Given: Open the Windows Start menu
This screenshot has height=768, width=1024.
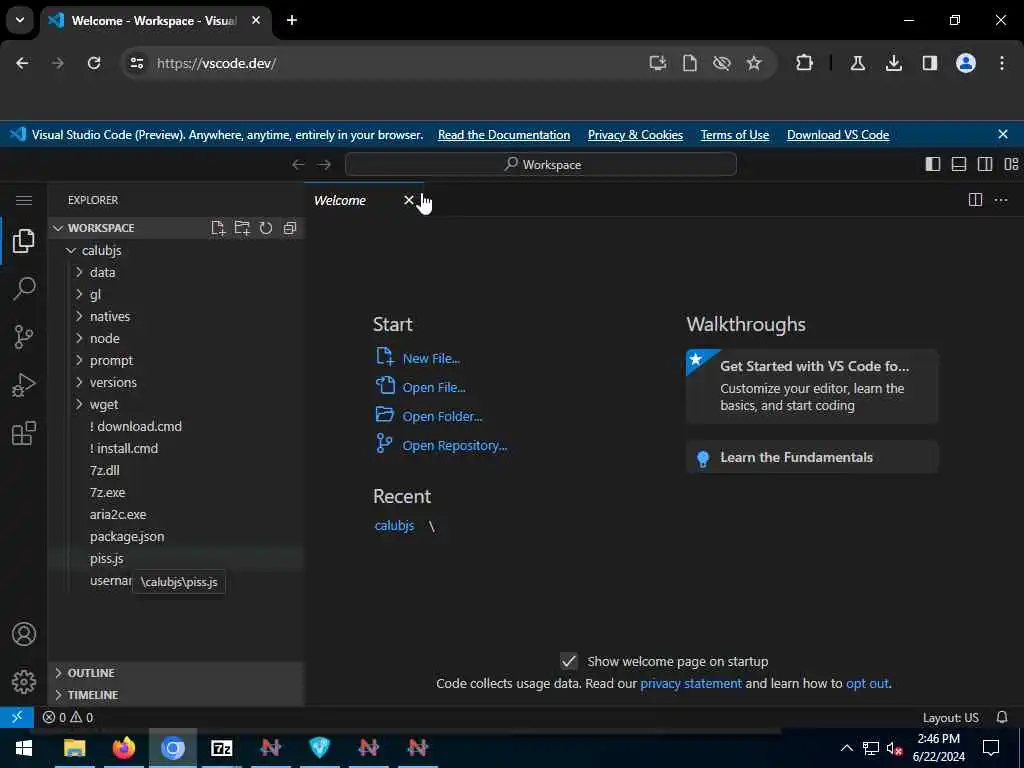Looking at the screenshot, I should tap(24, 748).
